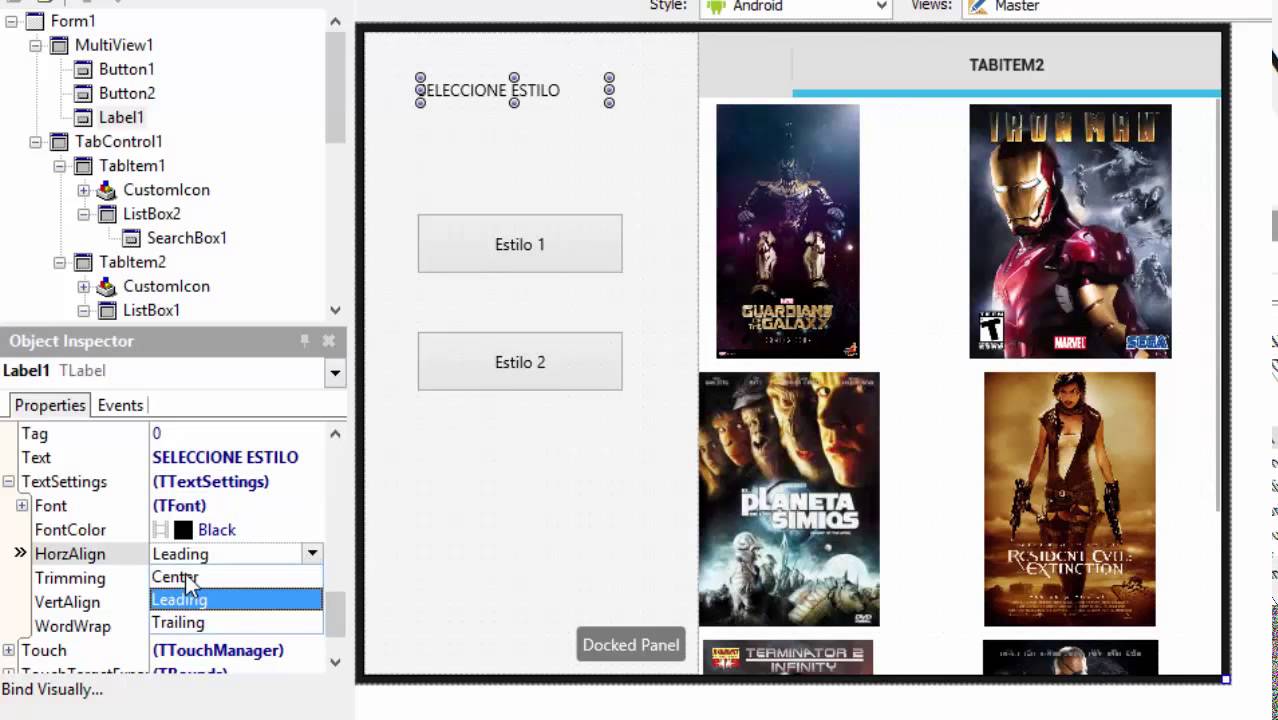Screen dimensions: 1278x720
Task: Click the Android icon in Style selector
Action: pos(715,6)
